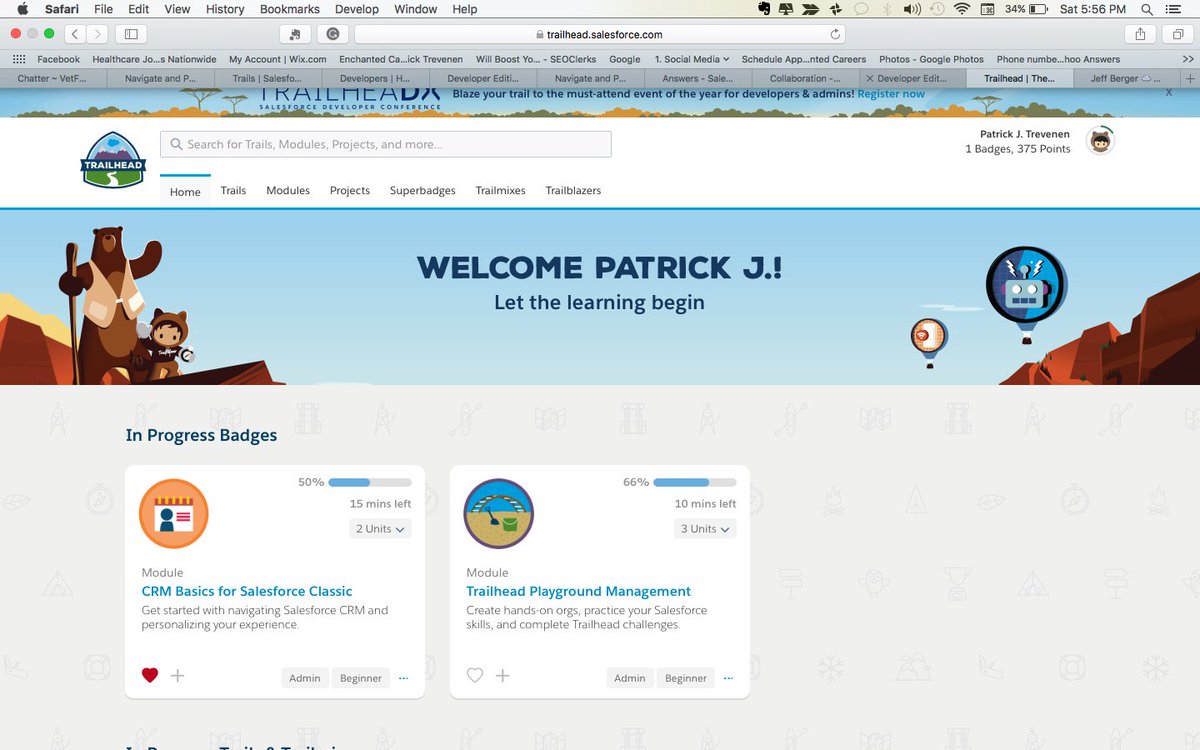Click the Evernote menu bar icon
1200x750 pixels.
pos(765,9)
